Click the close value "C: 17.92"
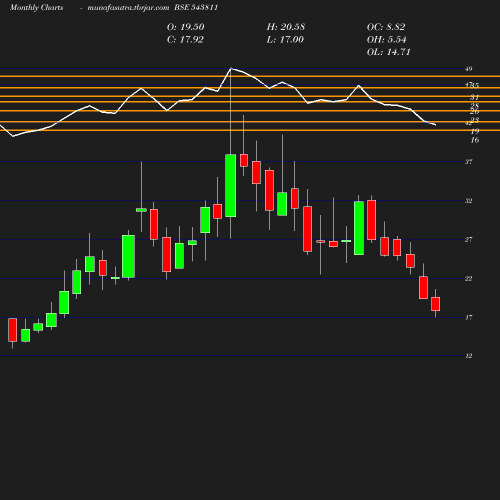 point(185,40)
